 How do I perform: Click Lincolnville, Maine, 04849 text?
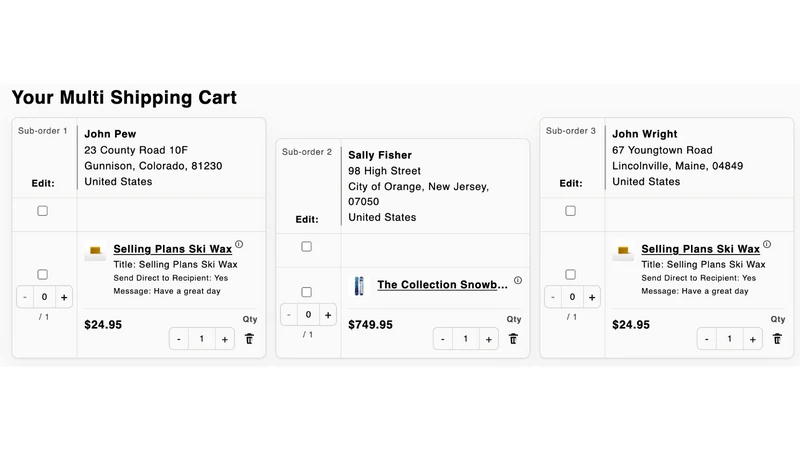[678, 166]
